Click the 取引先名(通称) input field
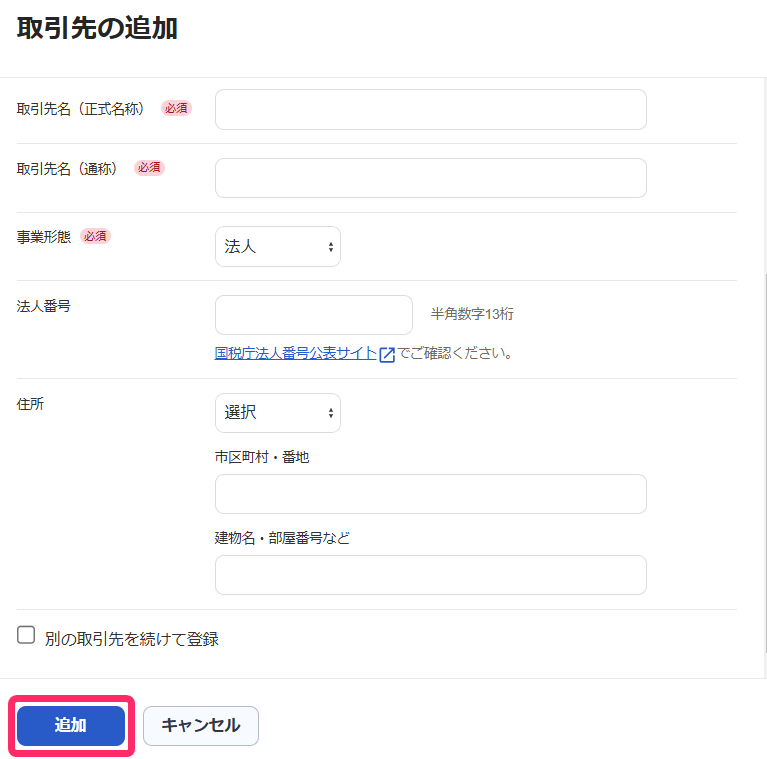The image size is (767, 759). [x=430, y=178]
